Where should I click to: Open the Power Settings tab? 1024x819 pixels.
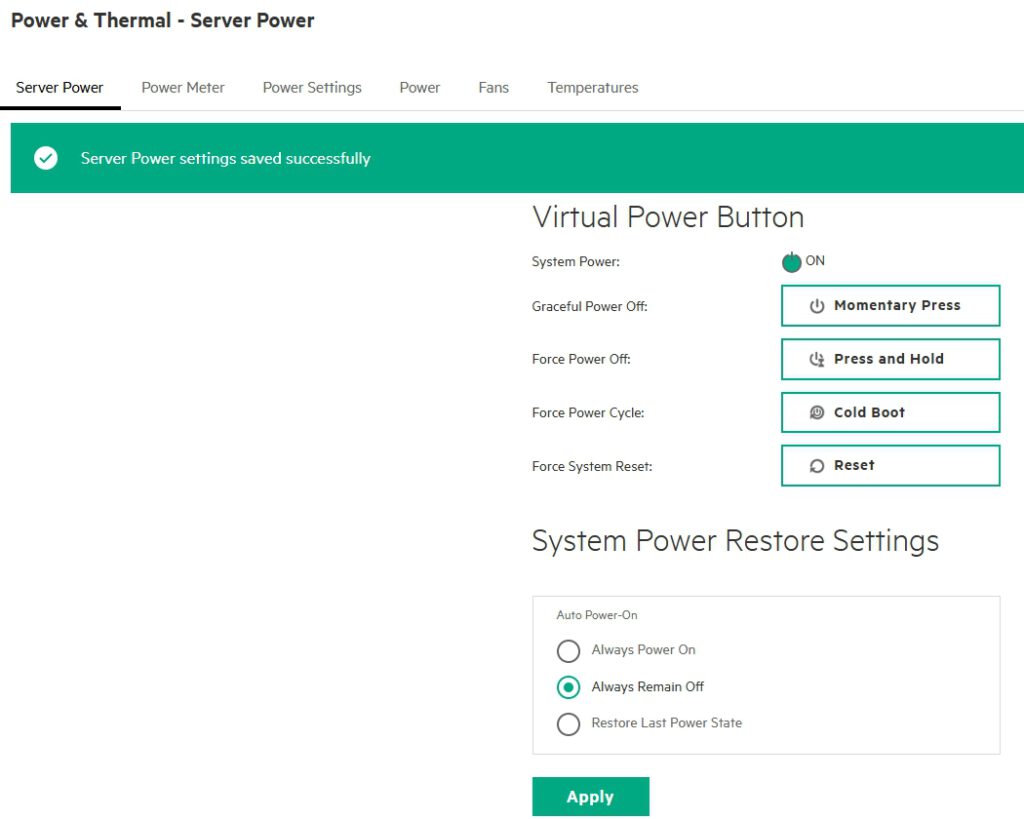pos(312,88)
